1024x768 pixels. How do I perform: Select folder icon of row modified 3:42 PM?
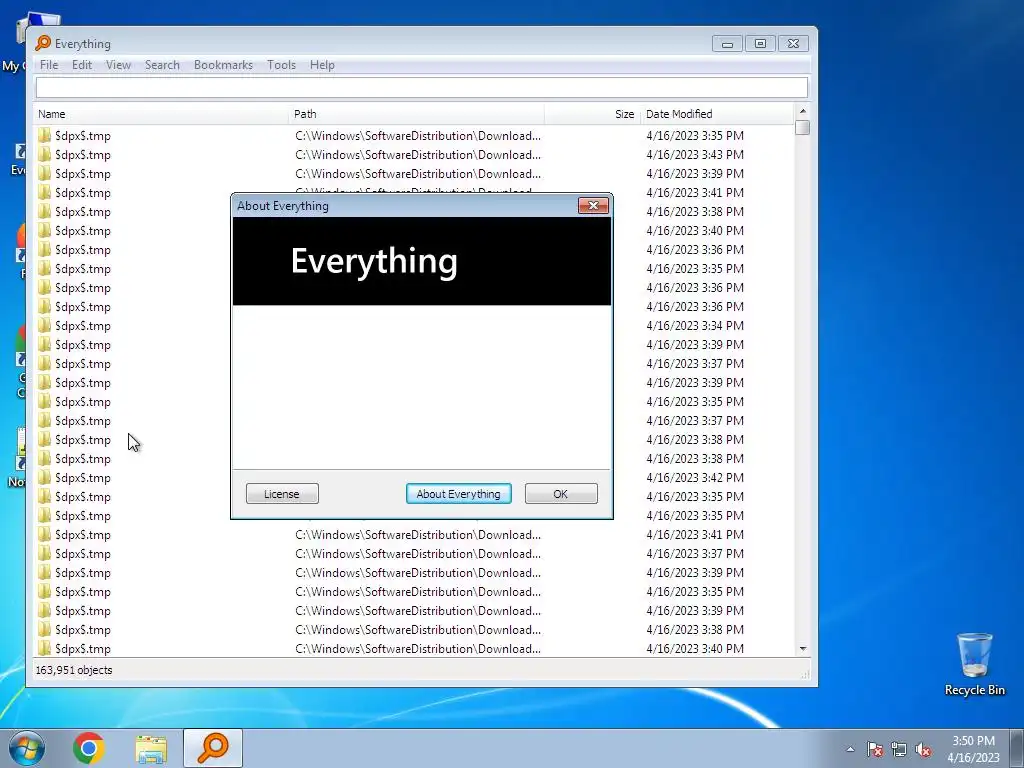coord(44,478)
